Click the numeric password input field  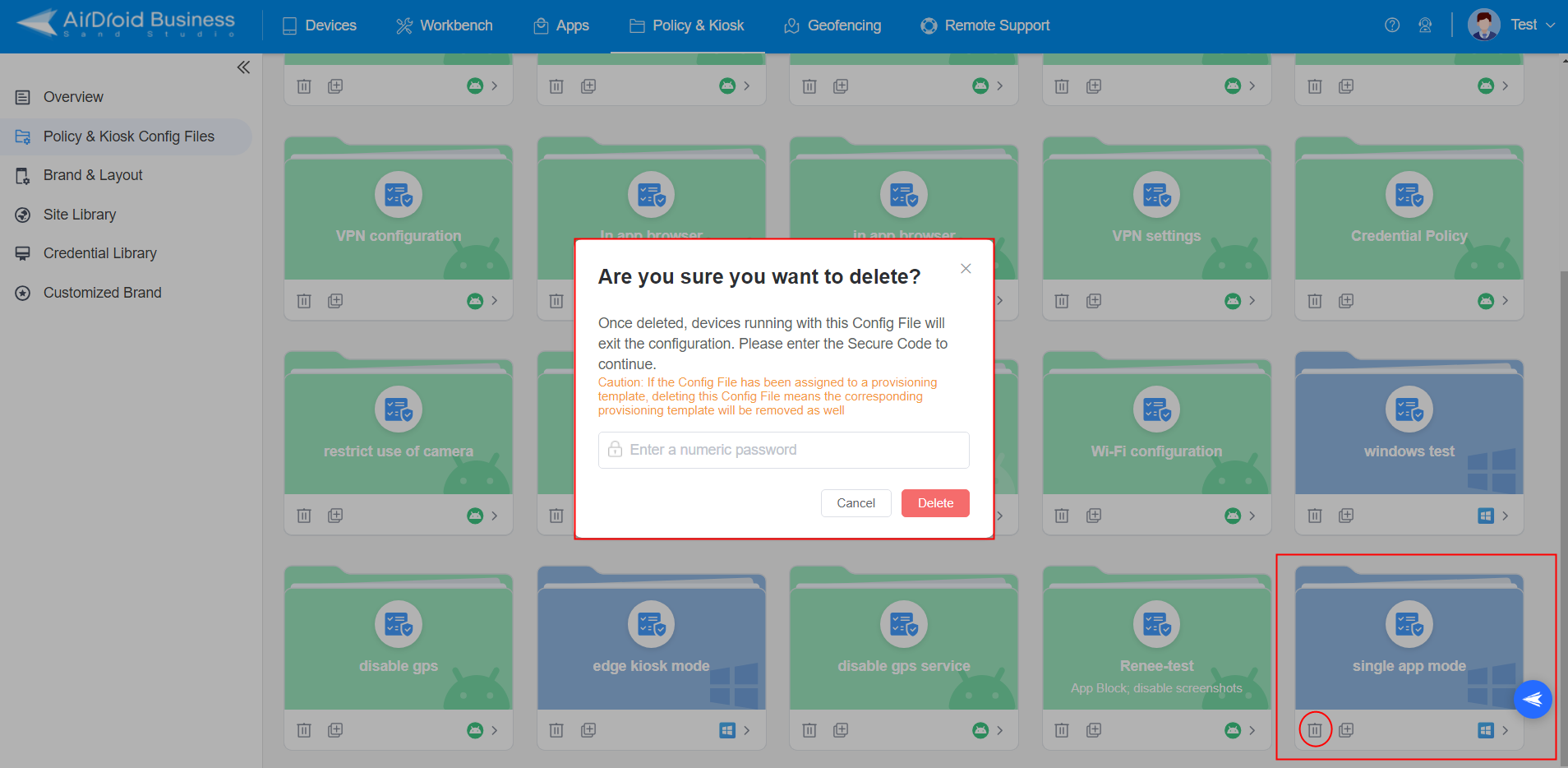tap(782, 450)
